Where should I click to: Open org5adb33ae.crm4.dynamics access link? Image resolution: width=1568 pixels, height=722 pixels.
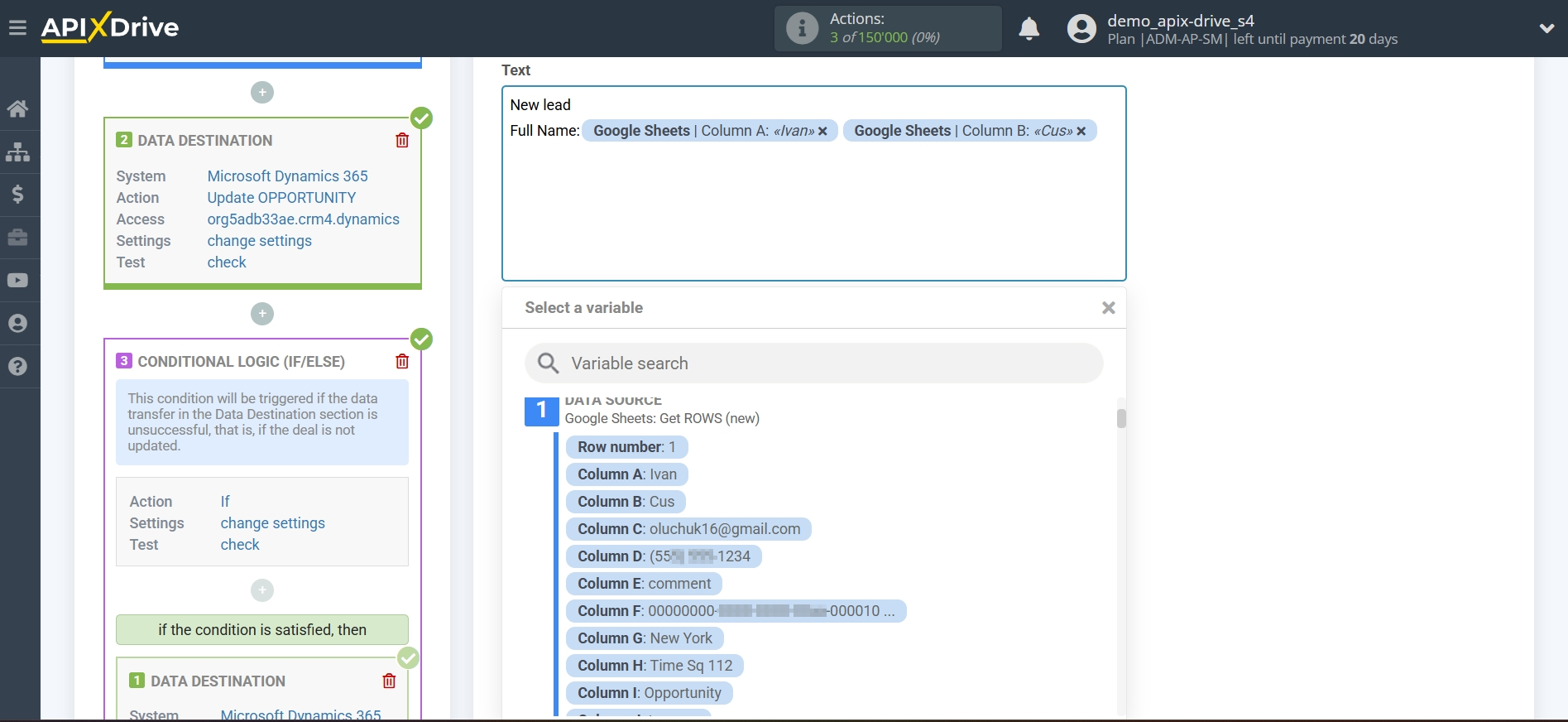[x=303, y=219]
